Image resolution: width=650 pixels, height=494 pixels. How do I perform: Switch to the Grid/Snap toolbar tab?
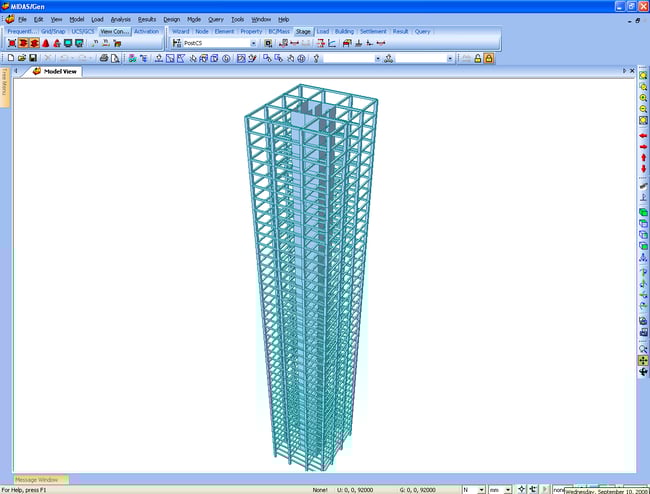pos(53,31)
